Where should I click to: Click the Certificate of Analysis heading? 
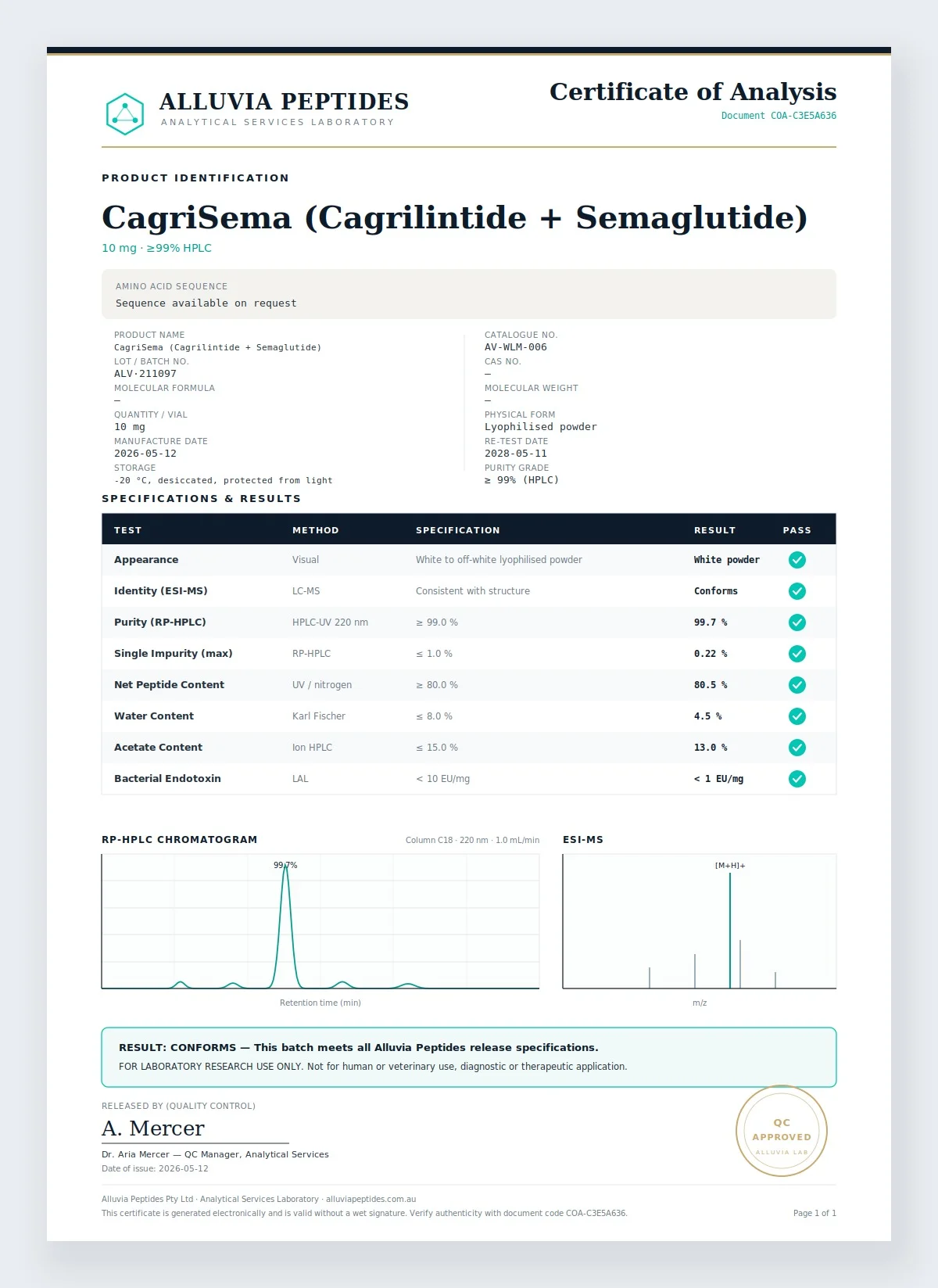693,91
